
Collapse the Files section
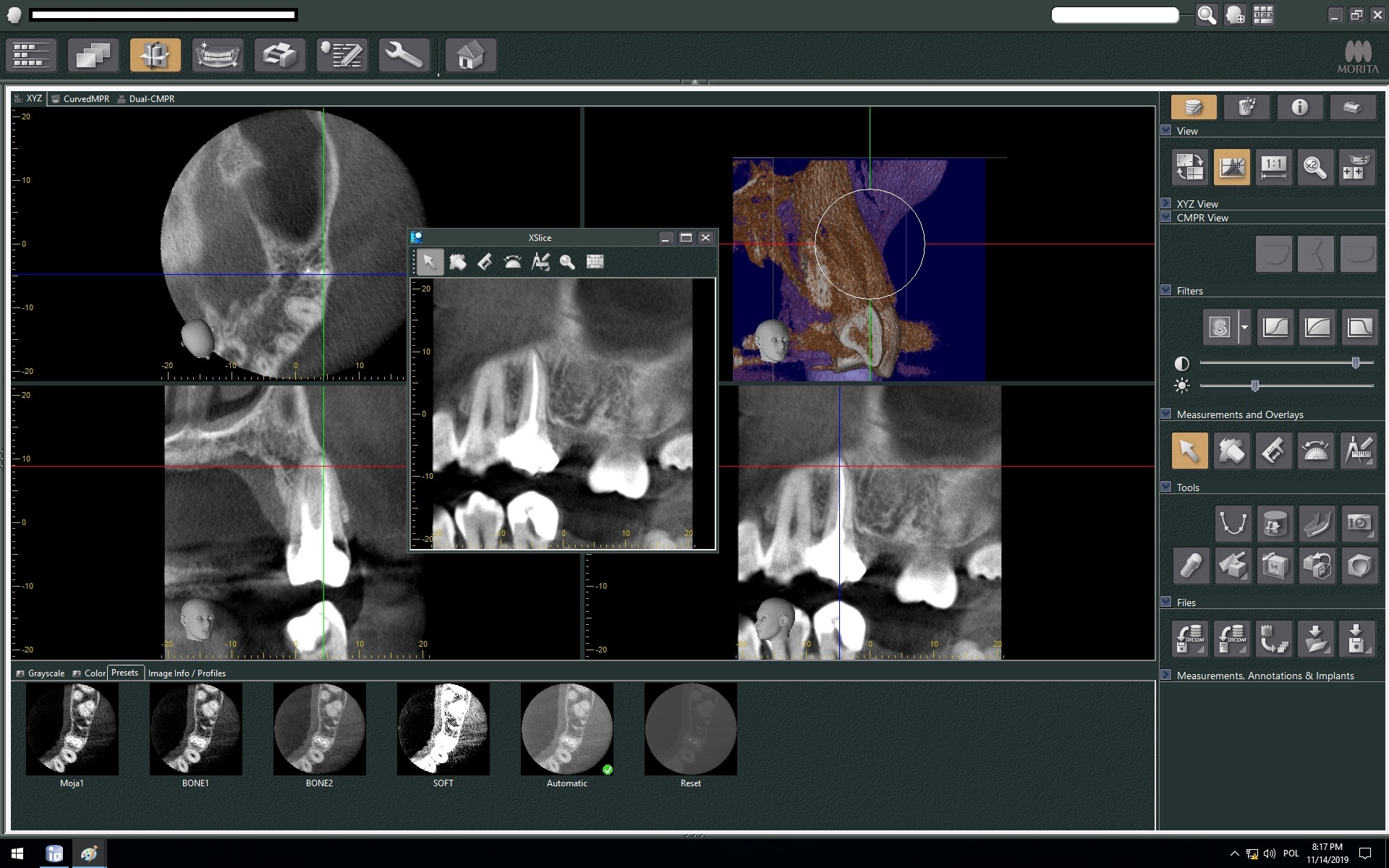1166,602
